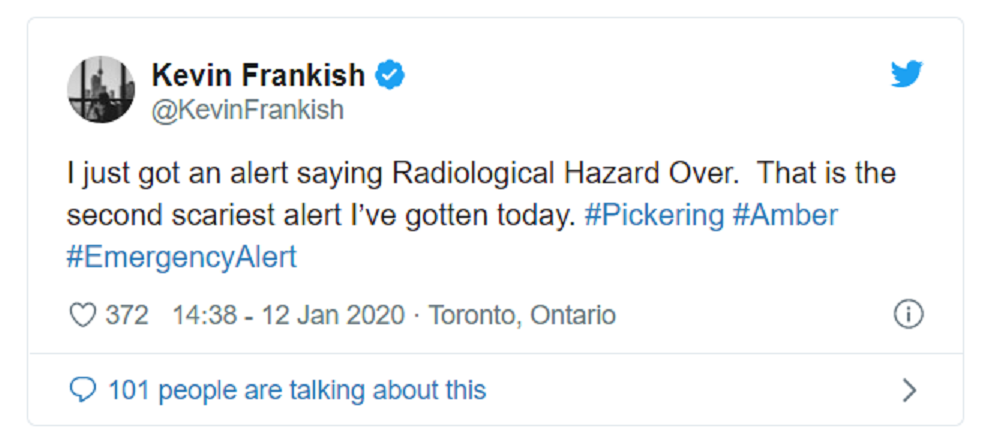Click the text "I've gotten today."
1003x444 pixels.
click(x=470, y=215)
